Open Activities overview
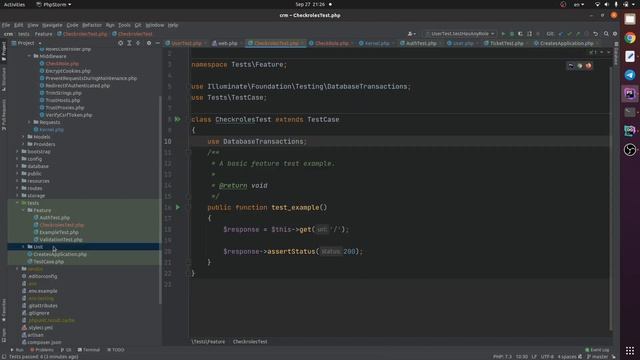The image size is (640, 360). [x=14, y=4]
